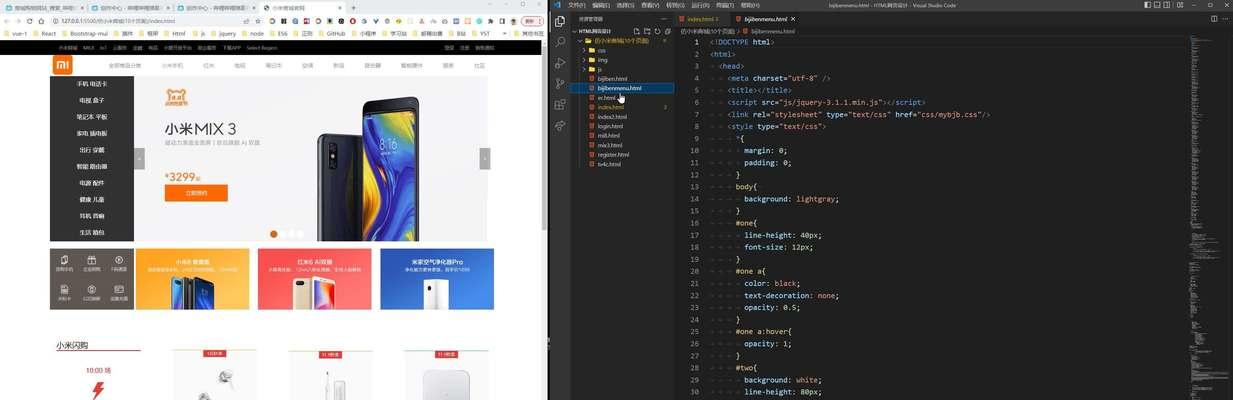This screenshot has height=400, width=1233.
Task: Click the 生活 箱包 category in sidebar
Action: coord(92,232)
